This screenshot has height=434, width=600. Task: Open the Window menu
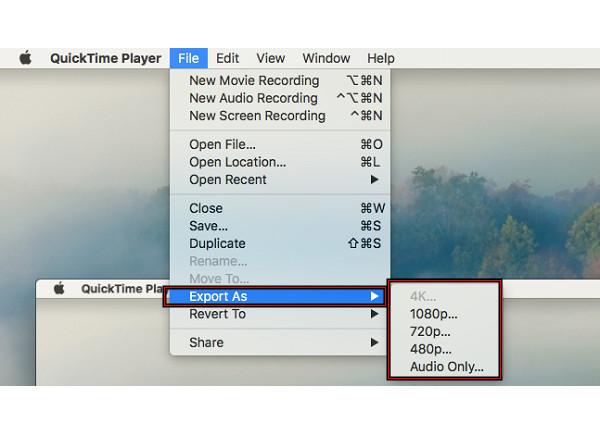(326, 58)
